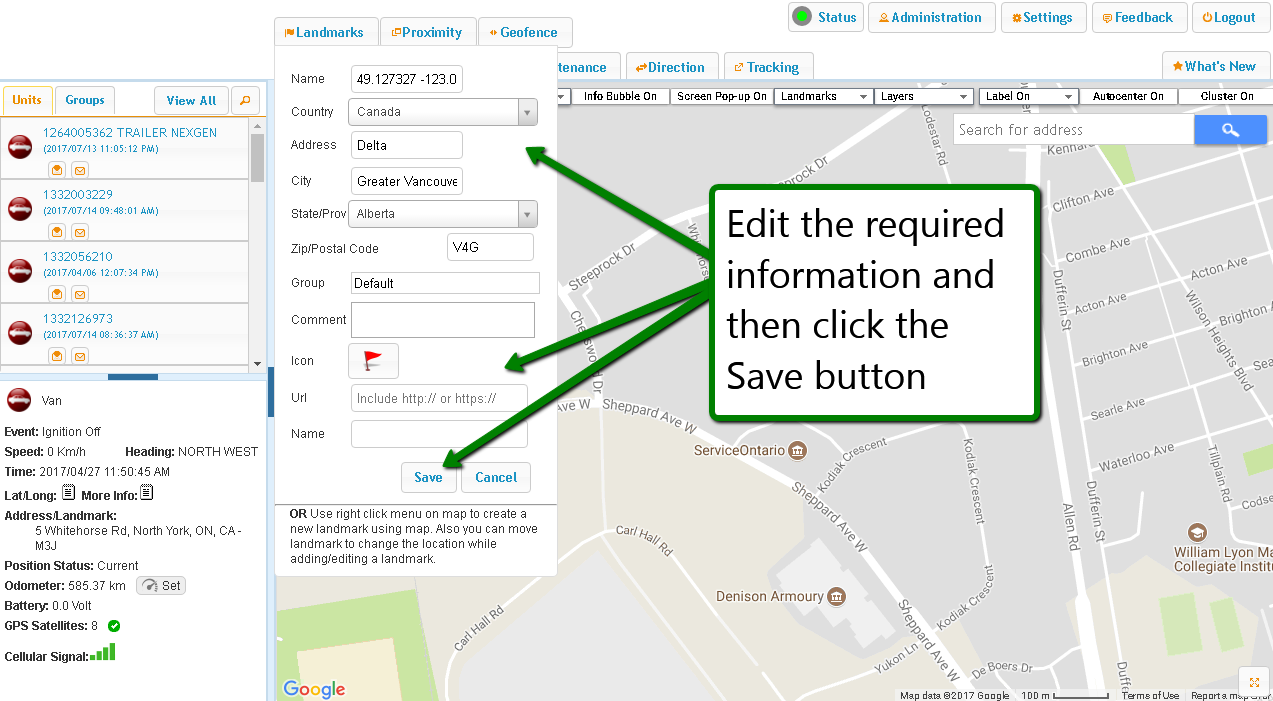Image resolution: width=1273 pixels, height=701 pixels.
Task: Click into the Zip/Postal Code field
Action: (x=490, y=248)
